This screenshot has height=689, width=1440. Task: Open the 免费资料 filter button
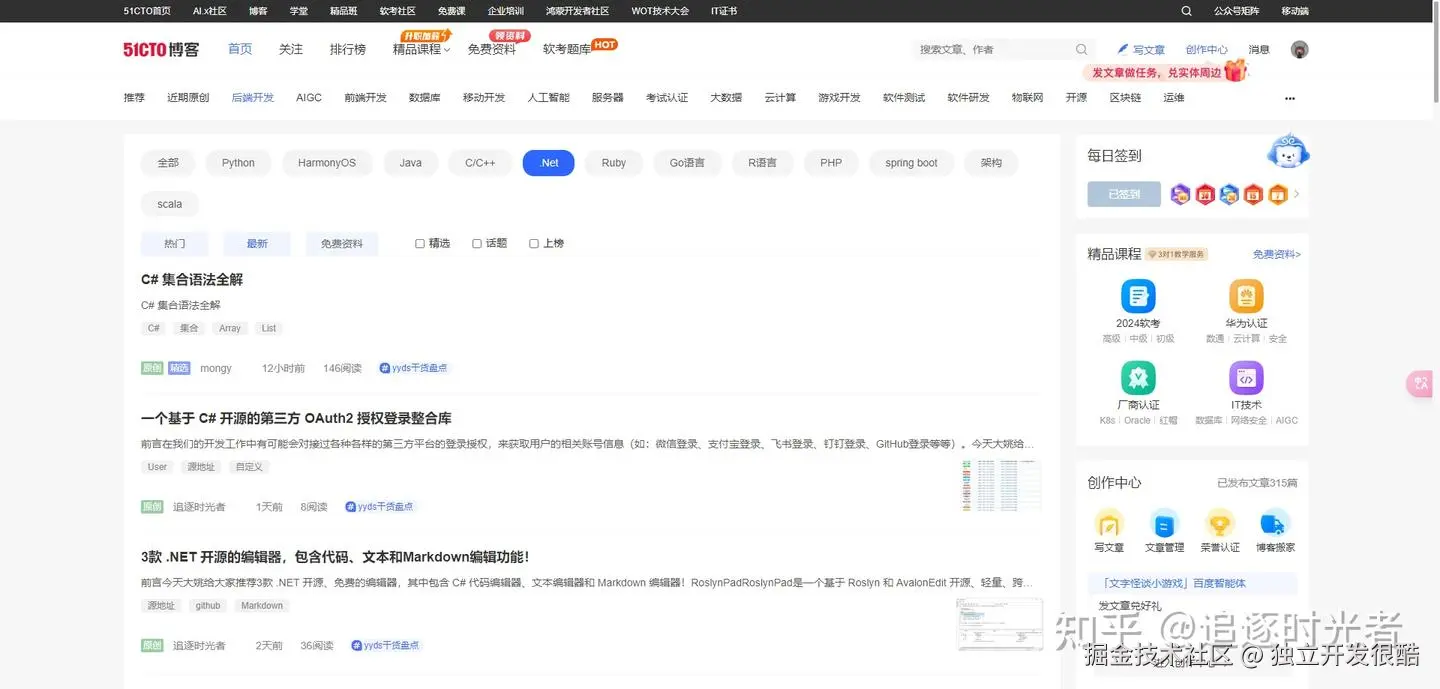pyautogui.click(x=342, y=244)
